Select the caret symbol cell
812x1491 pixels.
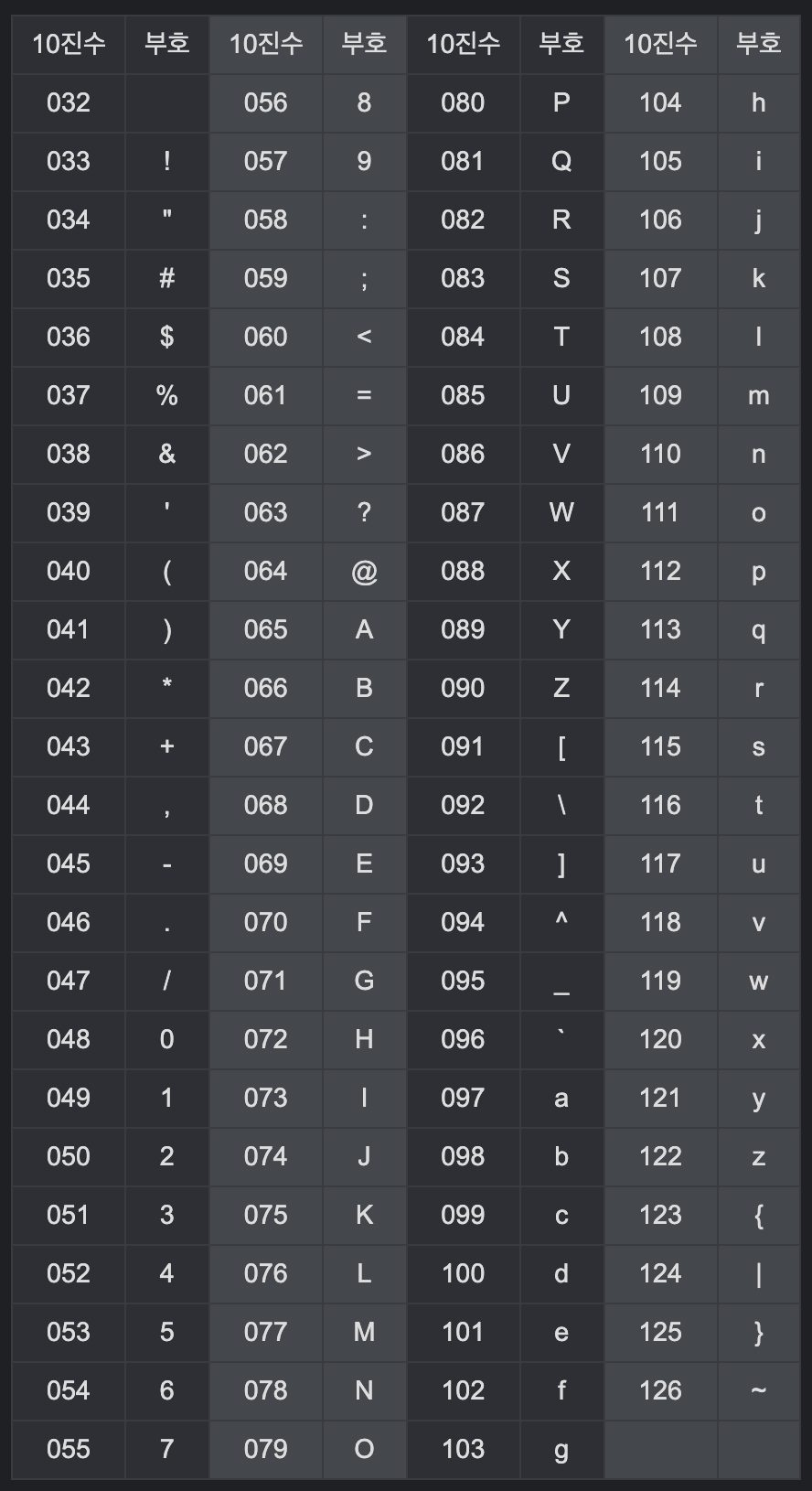(561, 922)
